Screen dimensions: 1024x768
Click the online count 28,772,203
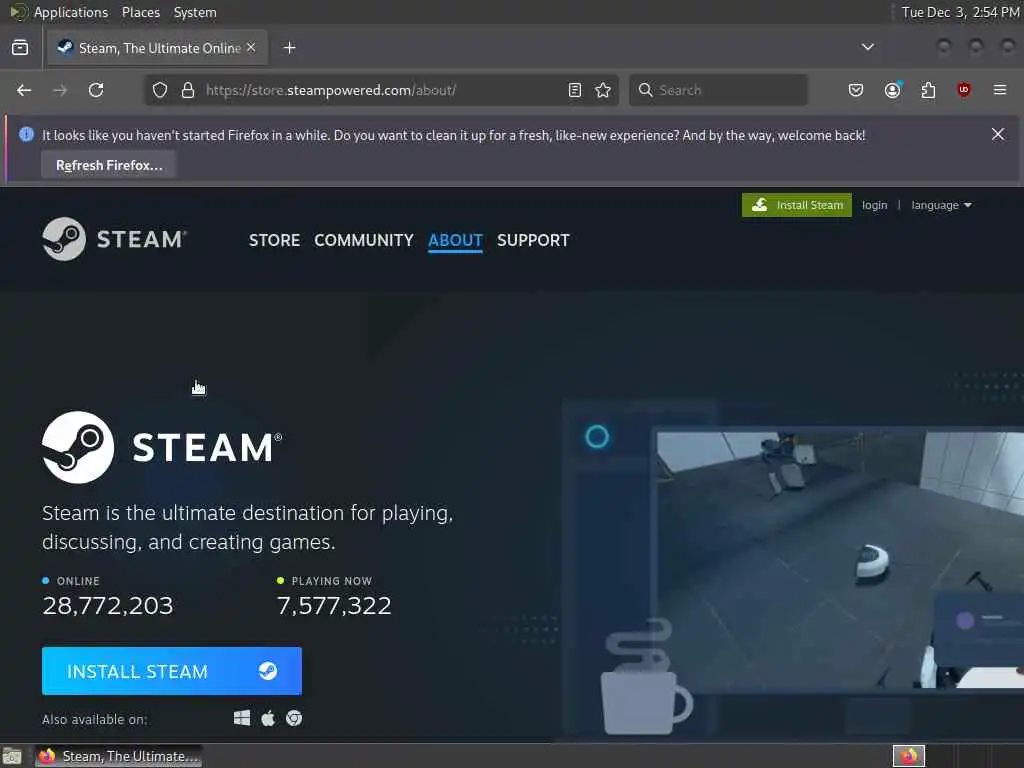[x=108, y=605]
